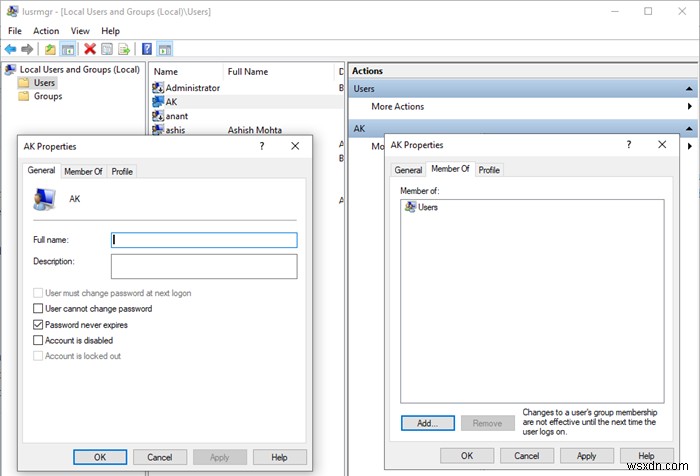
Task: Expand More Actions submenu under Users
Action: [x=689, y=106]
